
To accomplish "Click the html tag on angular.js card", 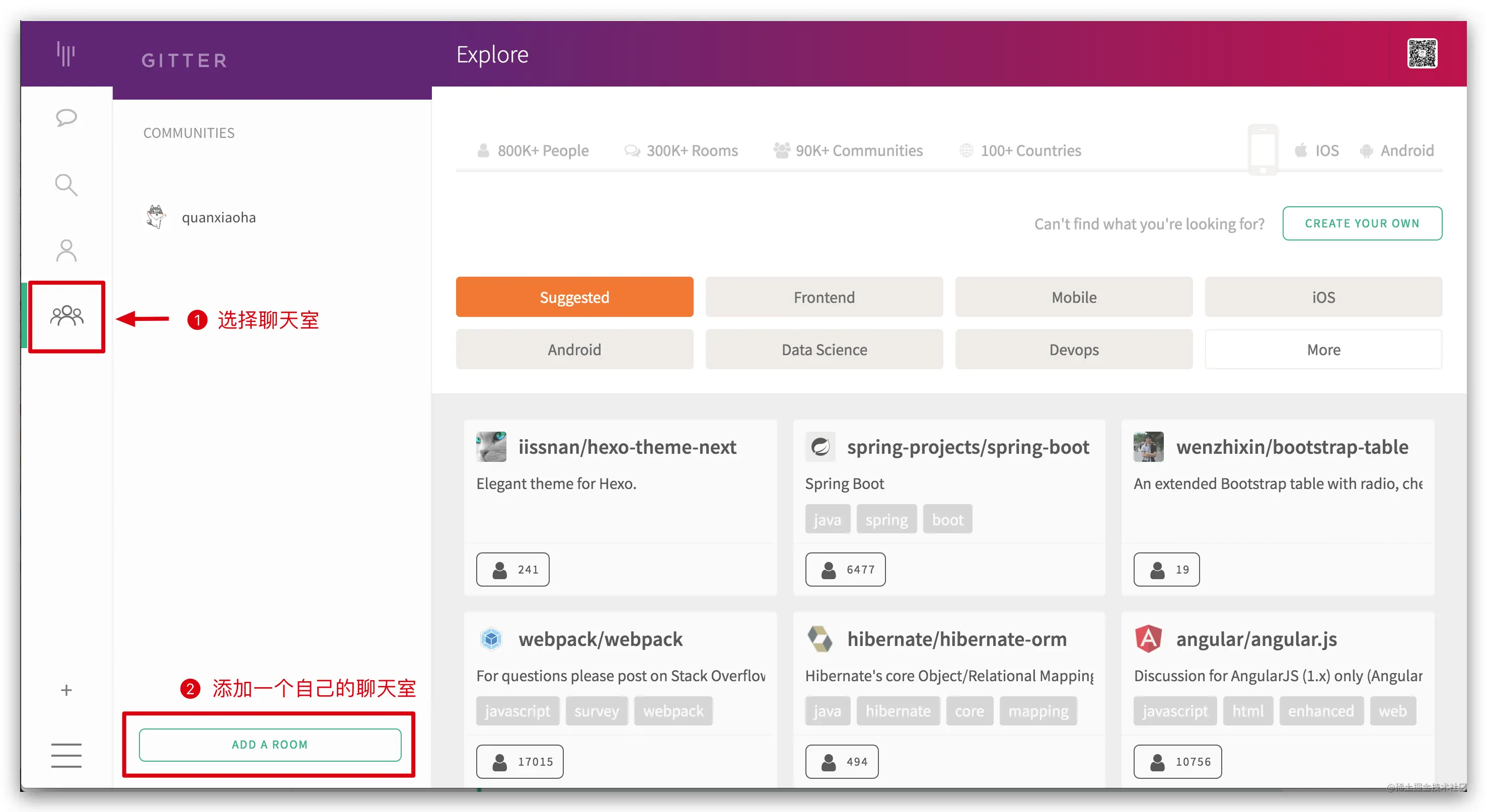I will click(1248, 711).
